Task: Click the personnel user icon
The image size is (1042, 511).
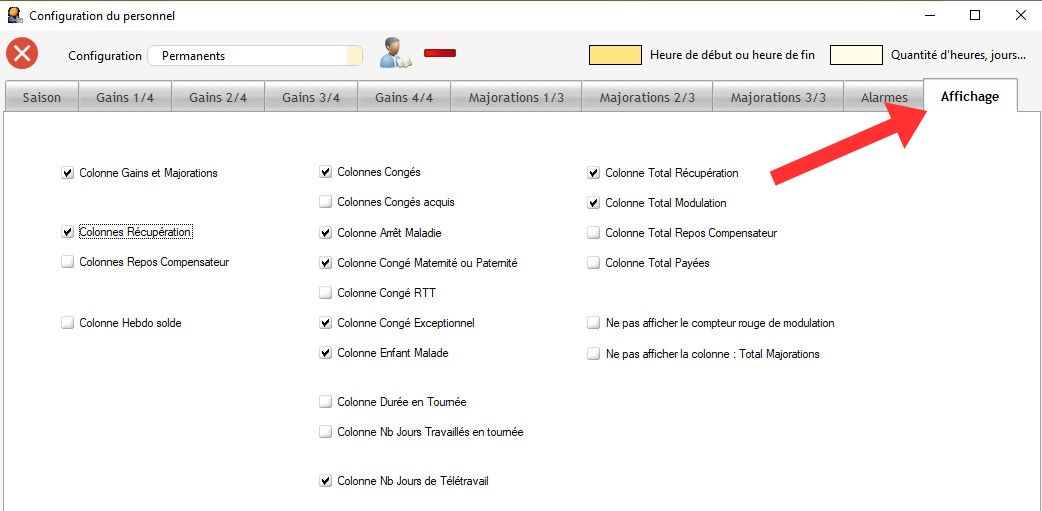Action: pos(395,54)
